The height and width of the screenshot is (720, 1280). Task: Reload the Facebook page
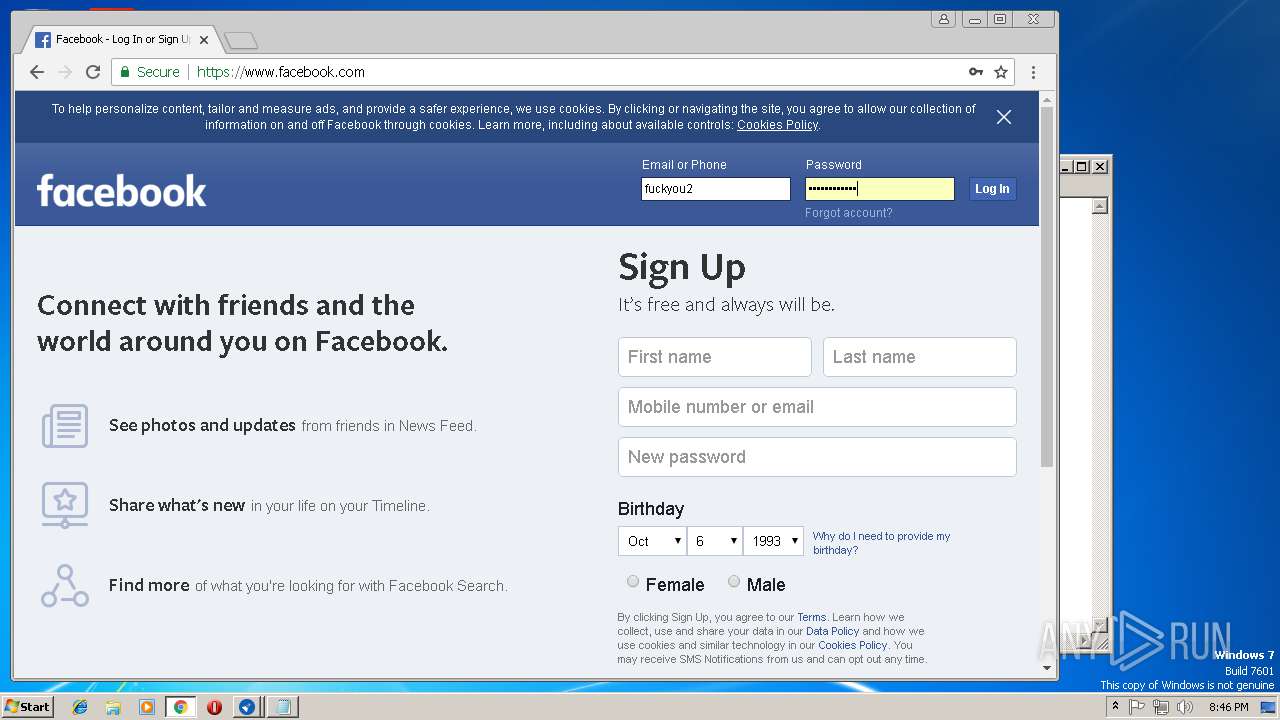[x=93, y=72]
